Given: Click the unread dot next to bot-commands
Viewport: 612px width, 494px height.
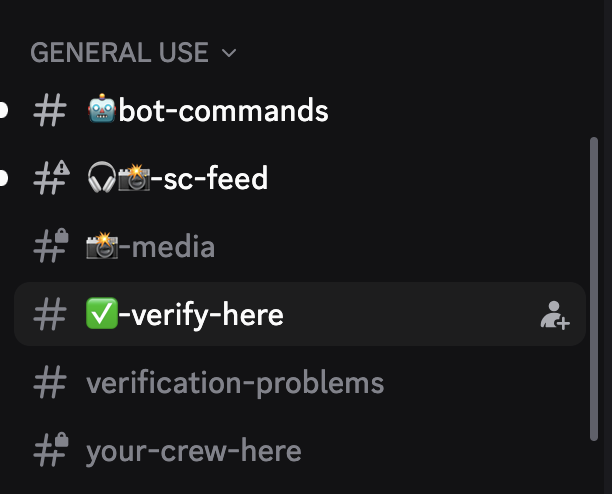Looking at the screenshot, I should point(4,110).
